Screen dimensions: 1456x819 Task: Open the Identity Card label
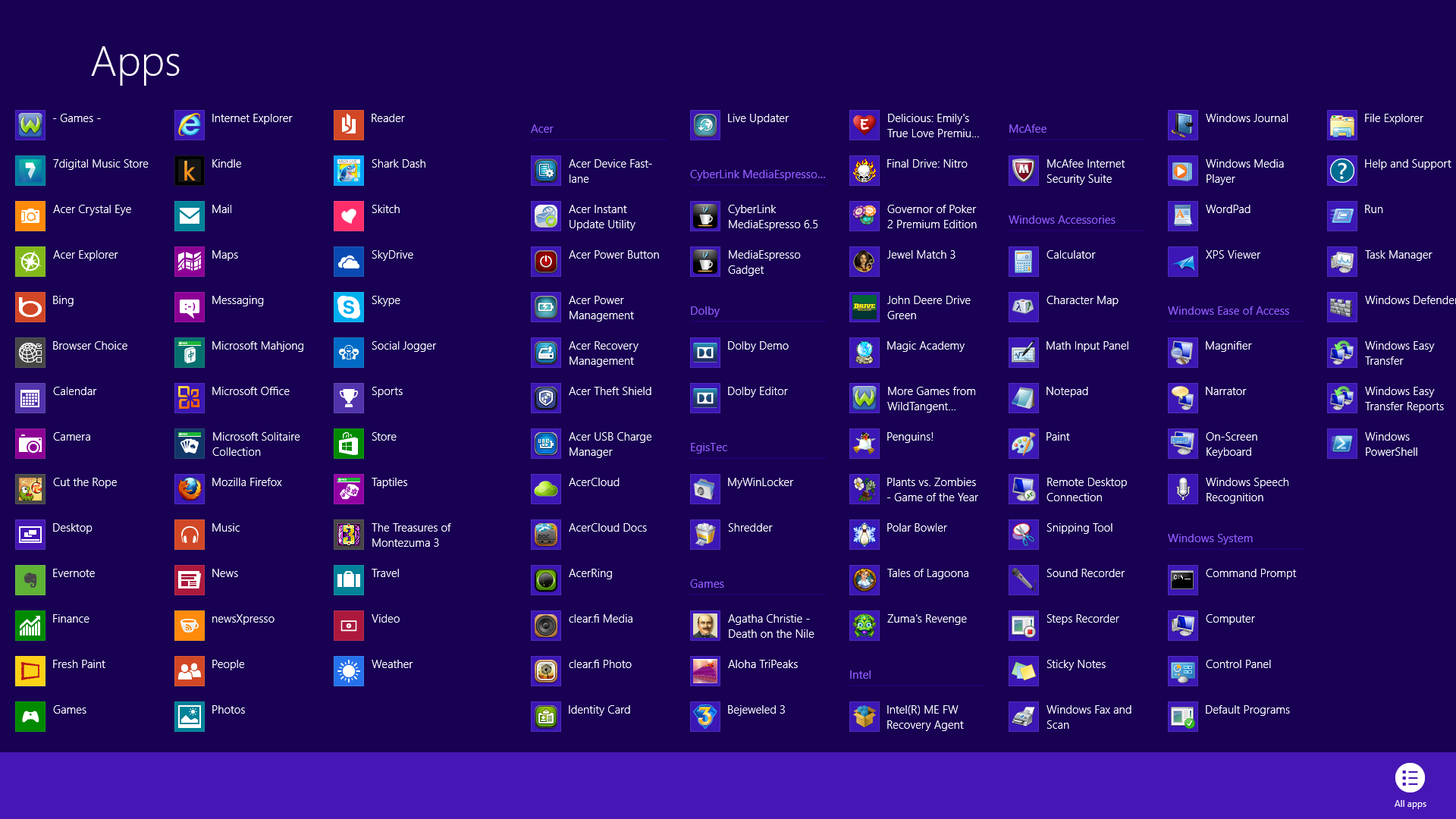(599, 710)
